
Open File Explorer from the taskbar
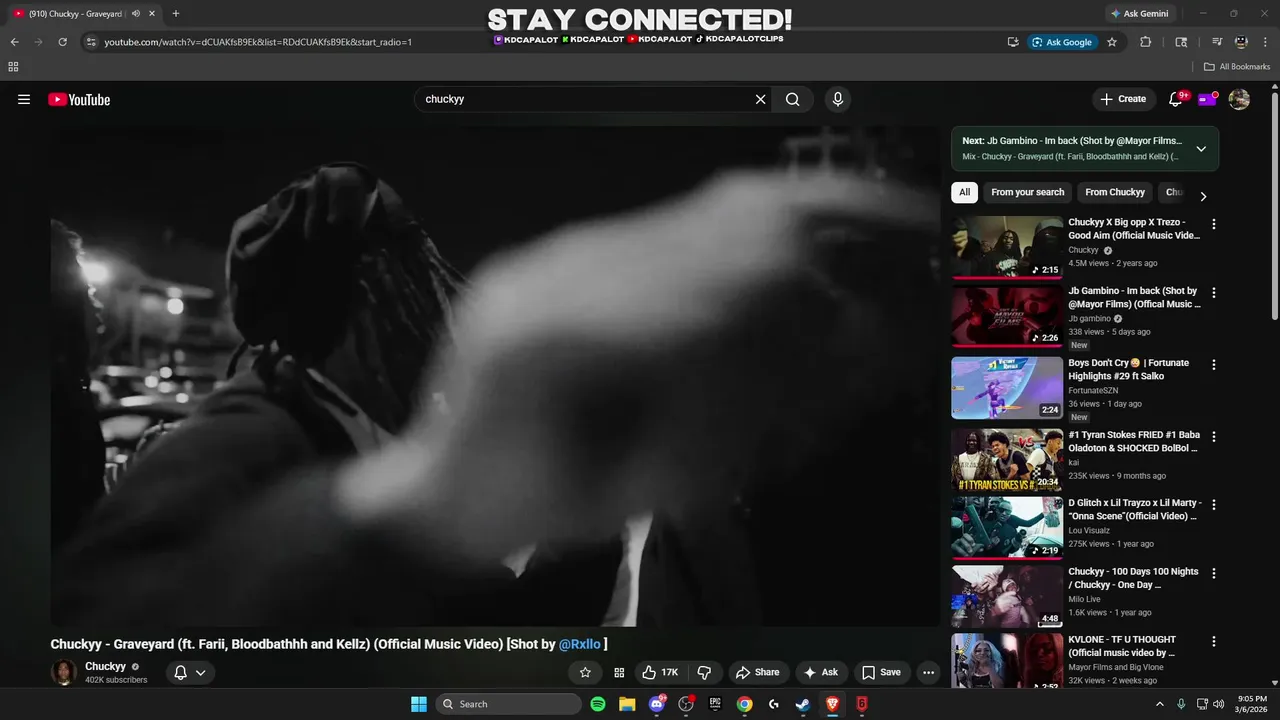pyautogui.click(x=627, y=704)
